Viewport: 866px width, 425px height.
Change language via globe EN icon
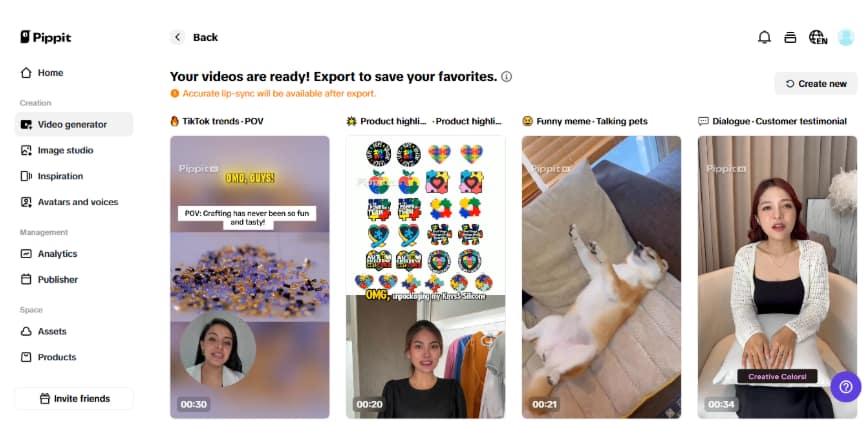pyautogui.click(x=818, y=38)
